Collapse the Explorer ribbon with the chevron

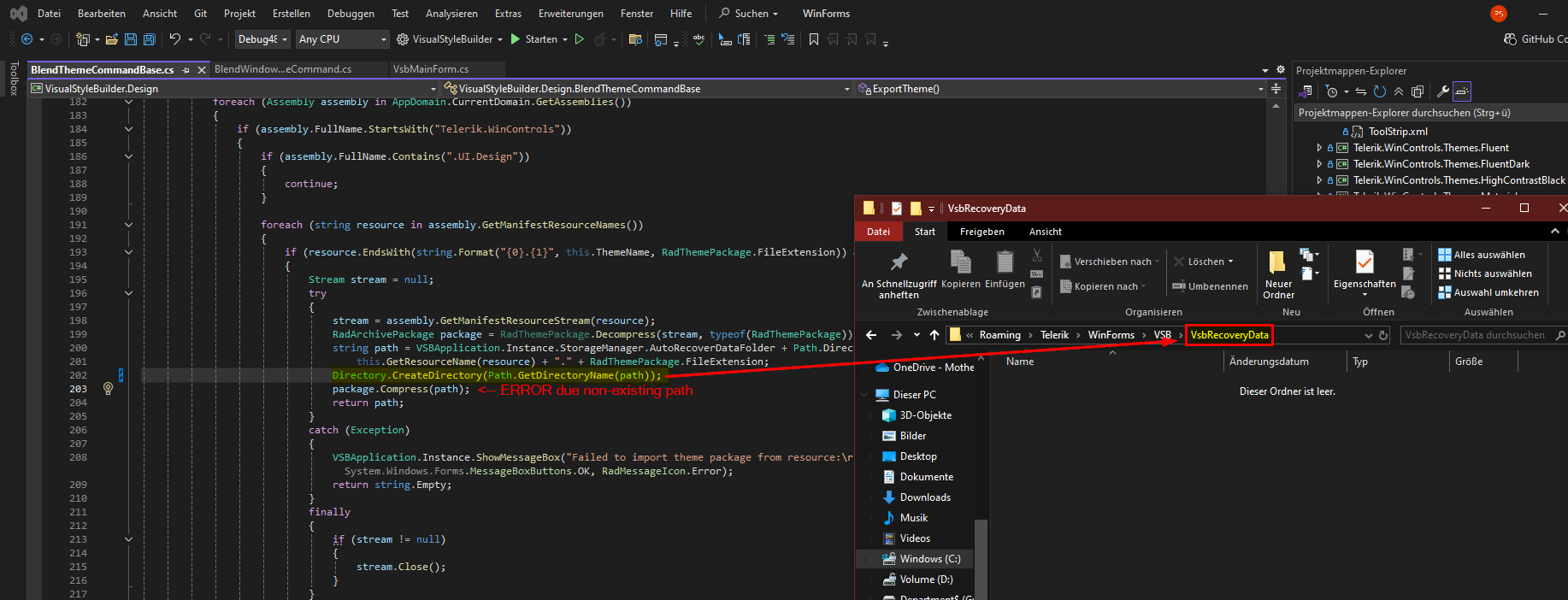pos(1554,232)
